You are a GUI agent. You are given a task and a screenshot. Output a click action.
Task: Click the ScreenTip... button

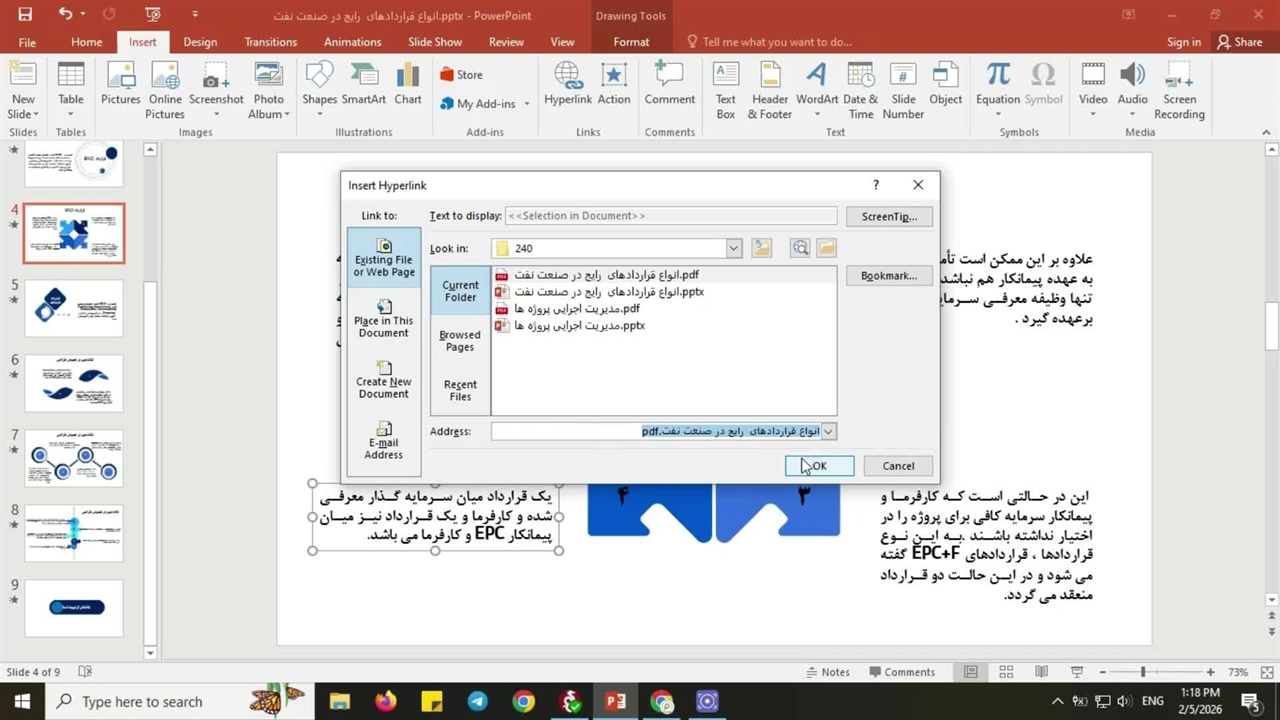pyautogui.click(x=888, y=216)
